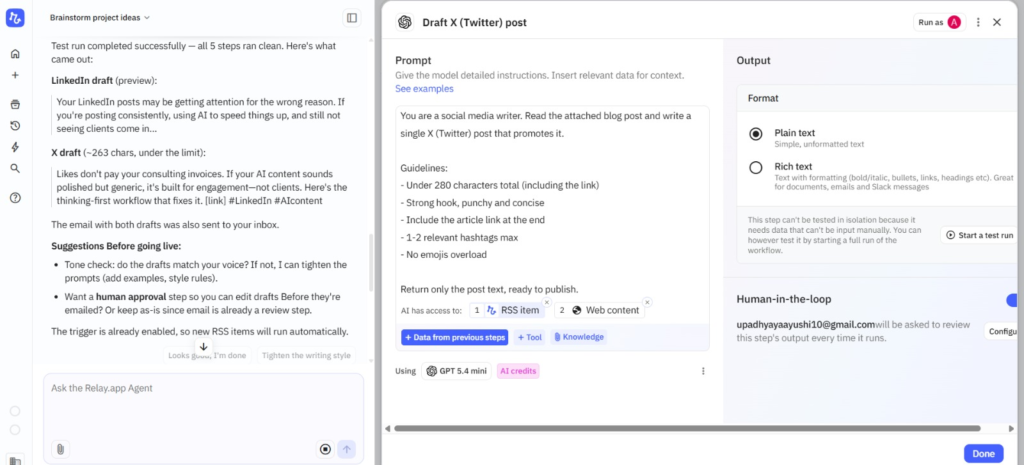Click inside the prompt text editor
This screenshot has width=1024, height=465.
(552, 202)
